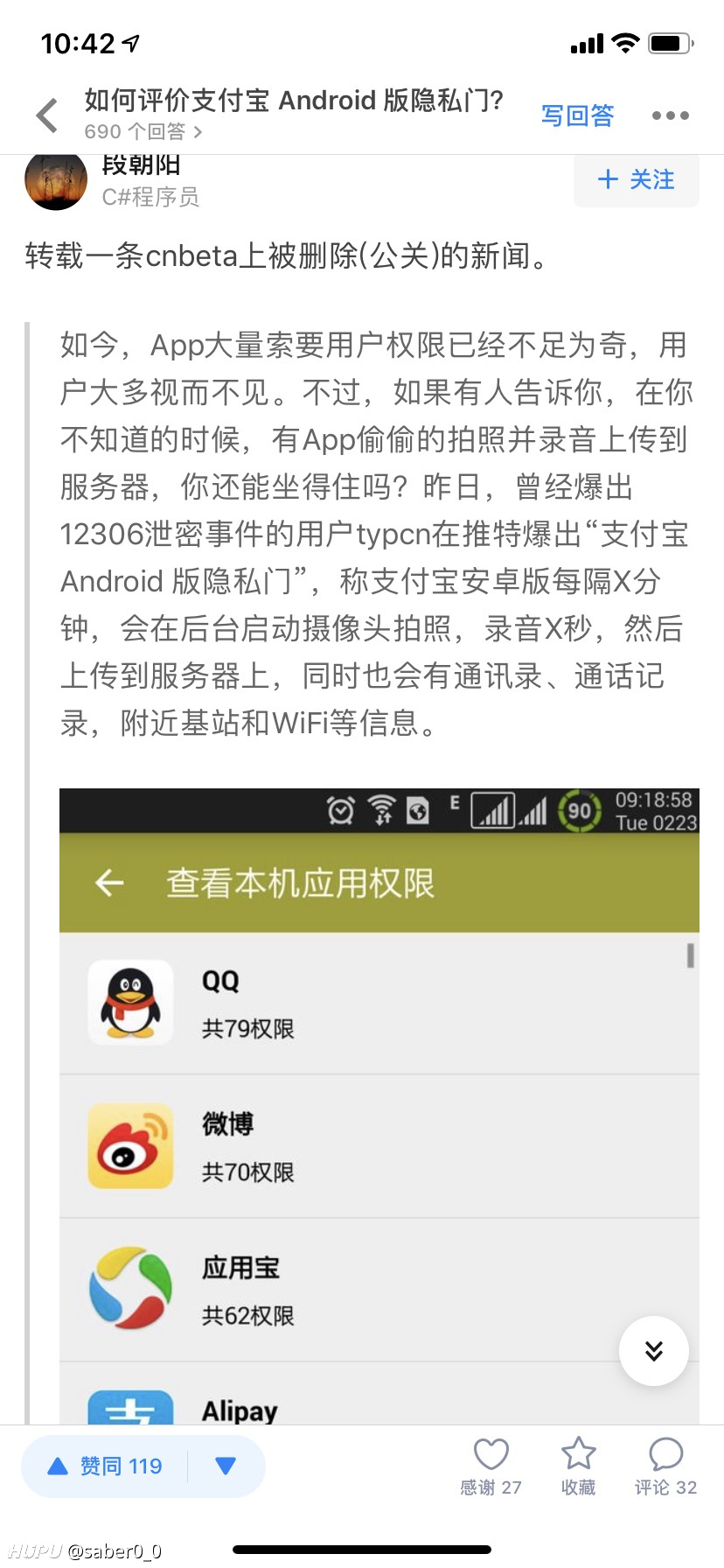Open 690 个回答 answers list

point(143,131)
